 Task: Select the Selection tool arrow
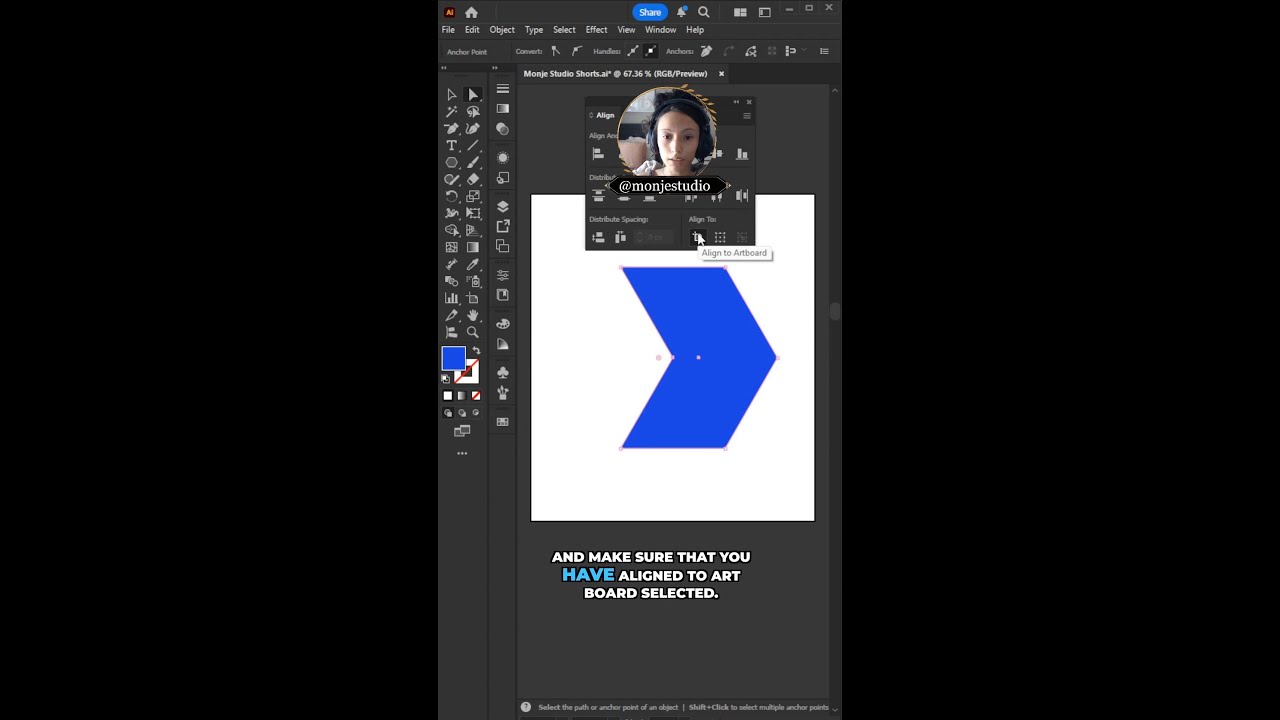(x=451, y=95)
